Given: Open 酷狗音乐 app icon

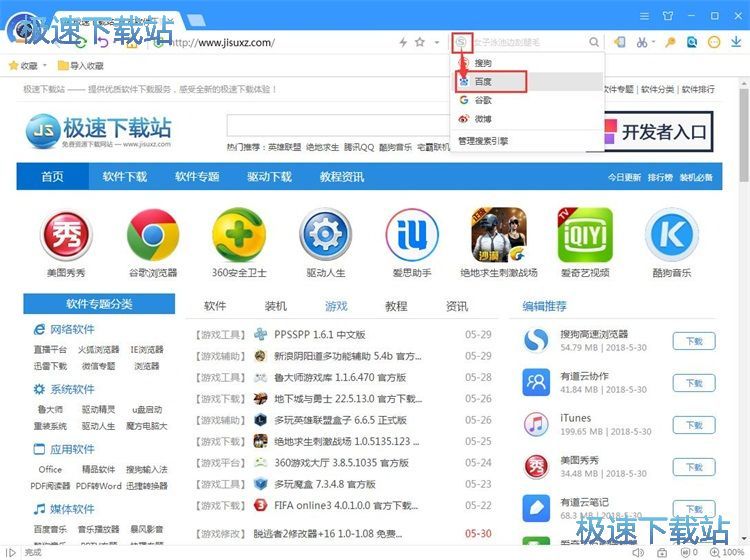Looking at the screenshot, I should tap(672, 234).
